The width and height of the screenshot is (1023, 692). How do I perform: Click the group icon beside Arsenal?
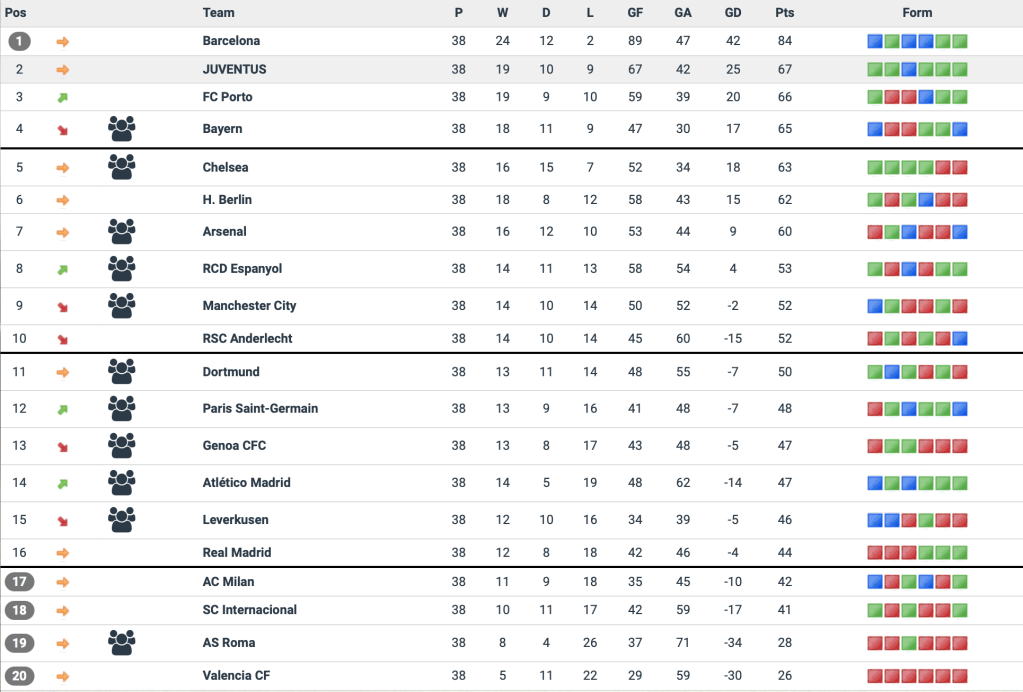pos(121,232)
